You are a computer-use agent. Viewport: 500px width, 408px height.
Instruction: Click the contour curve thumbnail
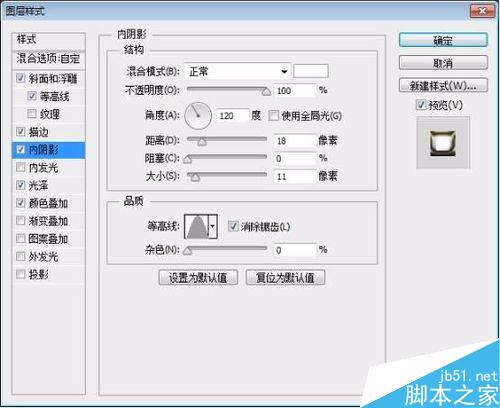point(197,227)
